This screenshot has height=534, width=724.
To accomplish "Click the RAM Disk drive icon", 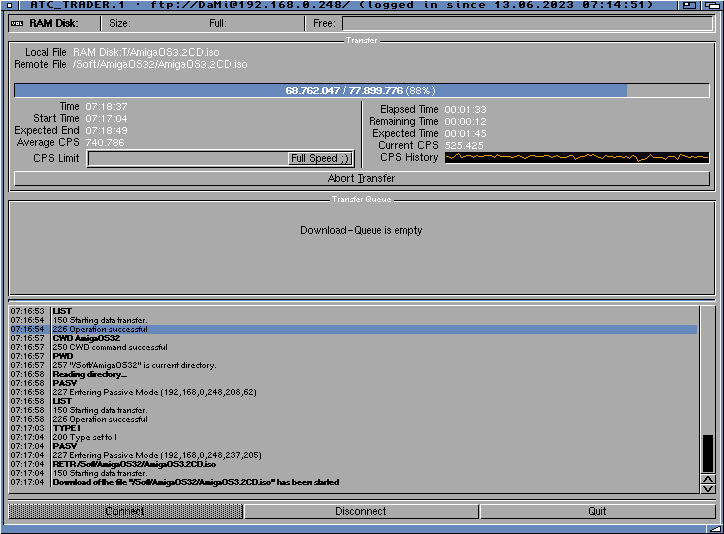I will point(16,23).
